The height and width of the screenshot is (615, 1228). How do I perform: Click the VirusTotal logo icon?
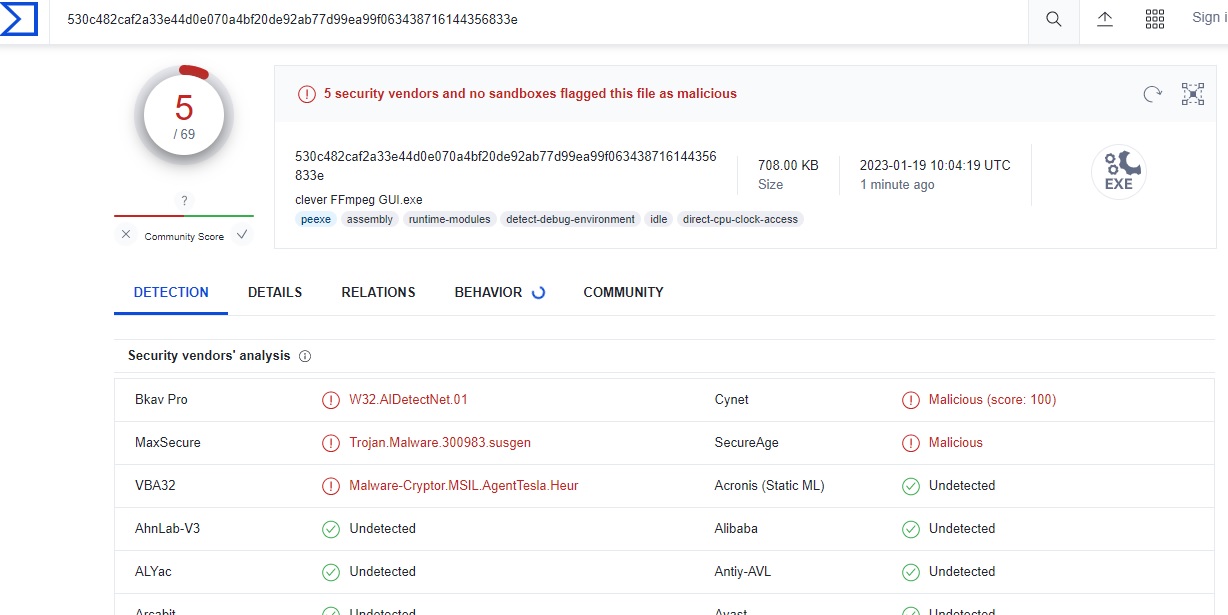(x=19, y=19)
